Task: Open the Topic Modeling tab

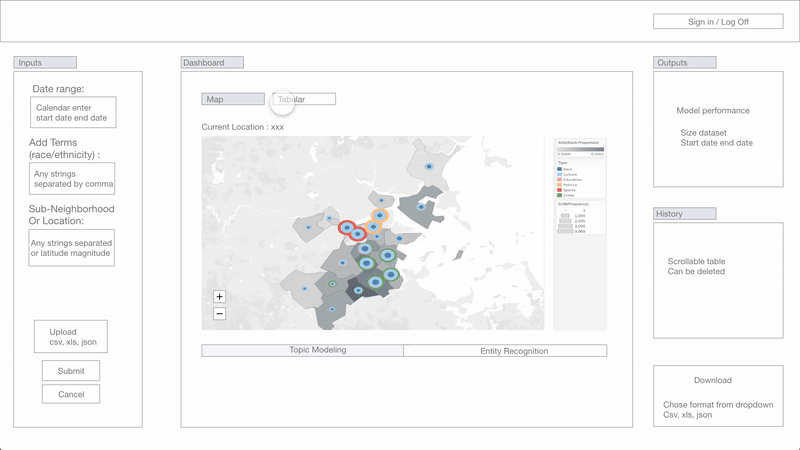Action: coord(302,350)
